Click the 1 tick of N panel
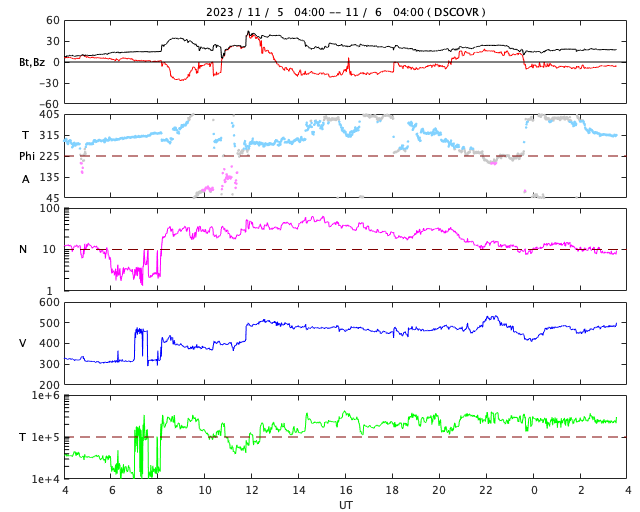The height and width of the screenshot is (512, 640). tap(50, 291)
